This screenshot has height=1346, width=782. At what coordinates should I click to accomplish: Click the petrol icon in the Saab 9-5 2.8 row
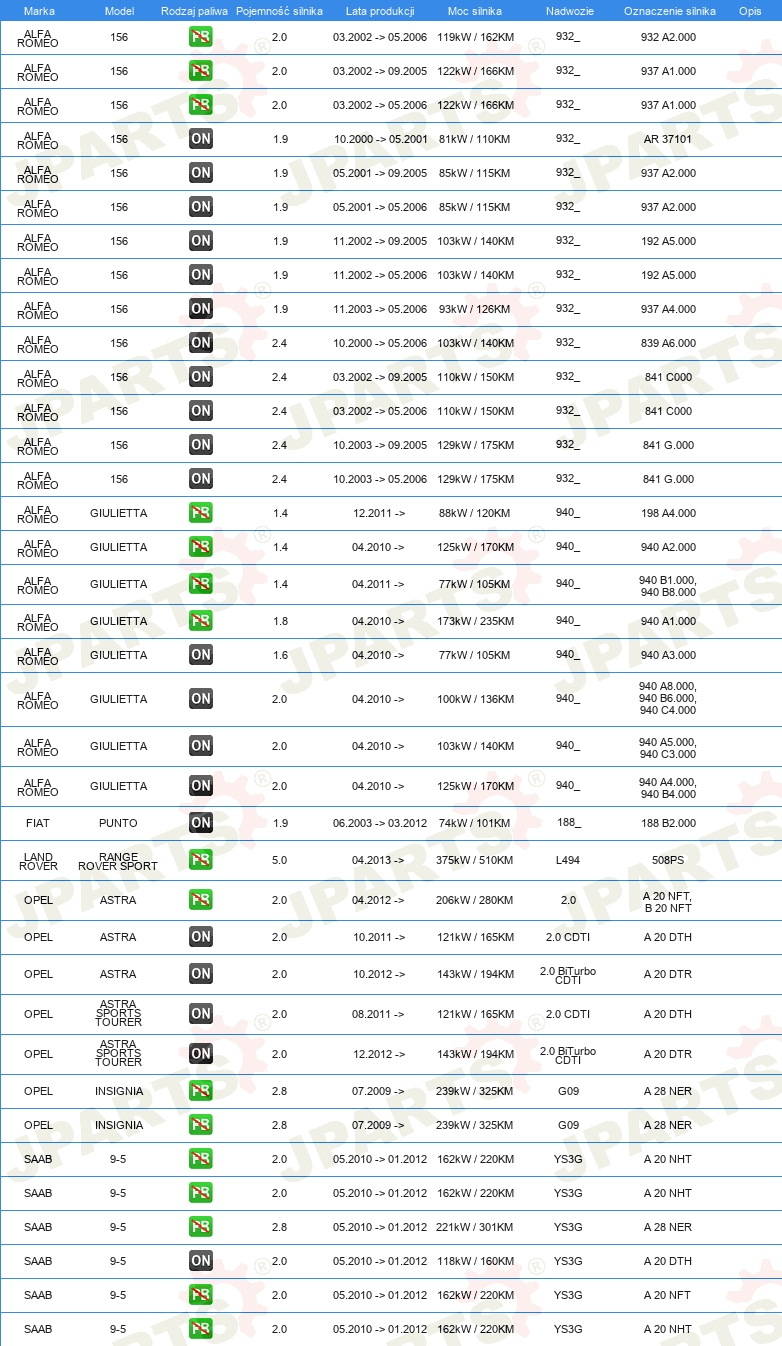(x=201, y=1227)
